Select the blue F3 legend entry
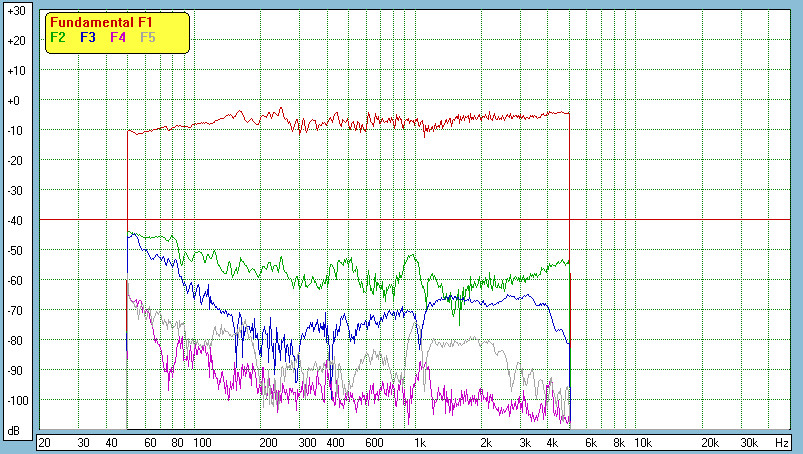Screen dimensions: 803x454 (88, 37)
